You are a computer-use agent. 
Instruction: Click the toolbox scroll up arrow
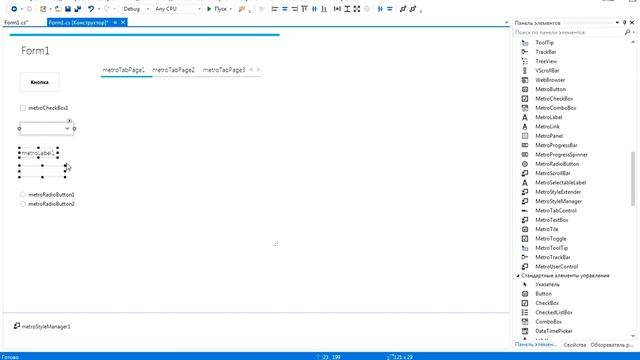pos(633,42)
